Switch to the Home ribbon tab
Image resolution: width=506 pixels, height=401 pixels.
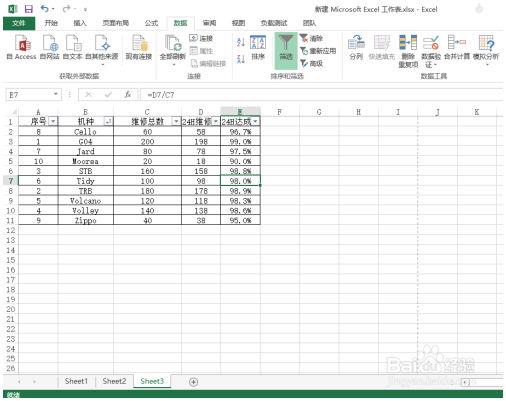tap(51, 23)
